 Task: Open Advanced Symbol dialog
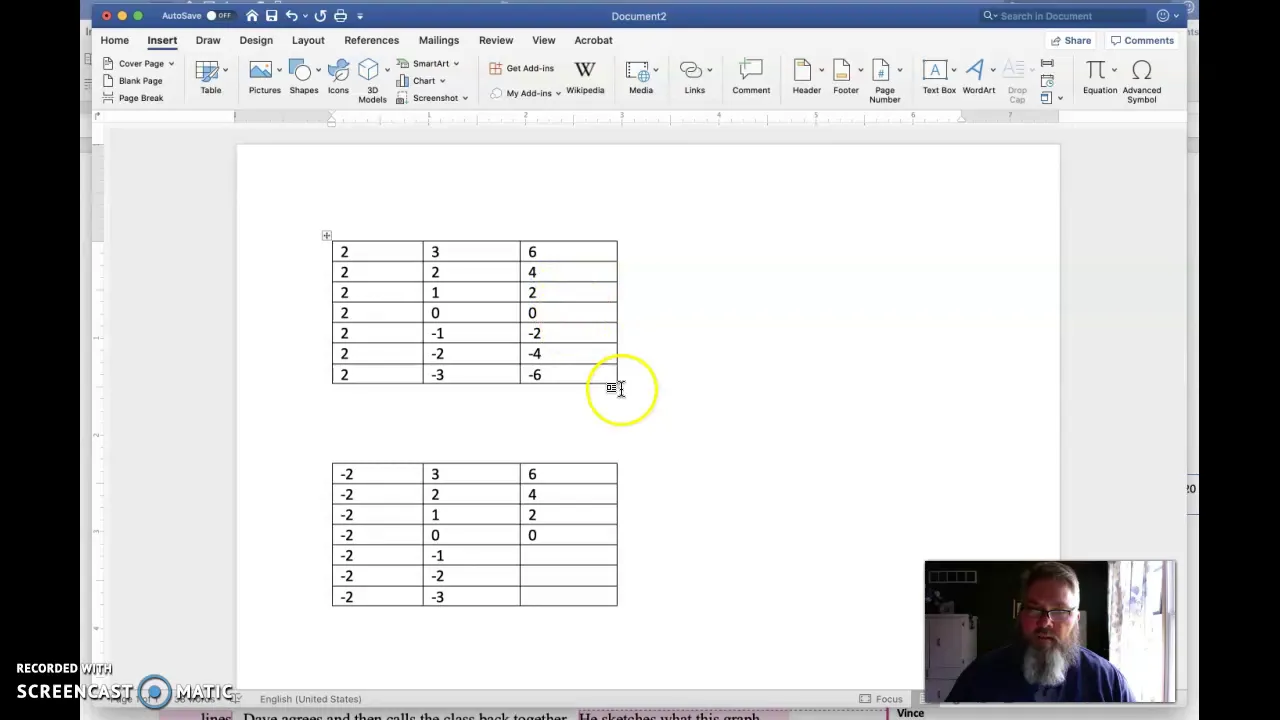(x=1141, y=81)
